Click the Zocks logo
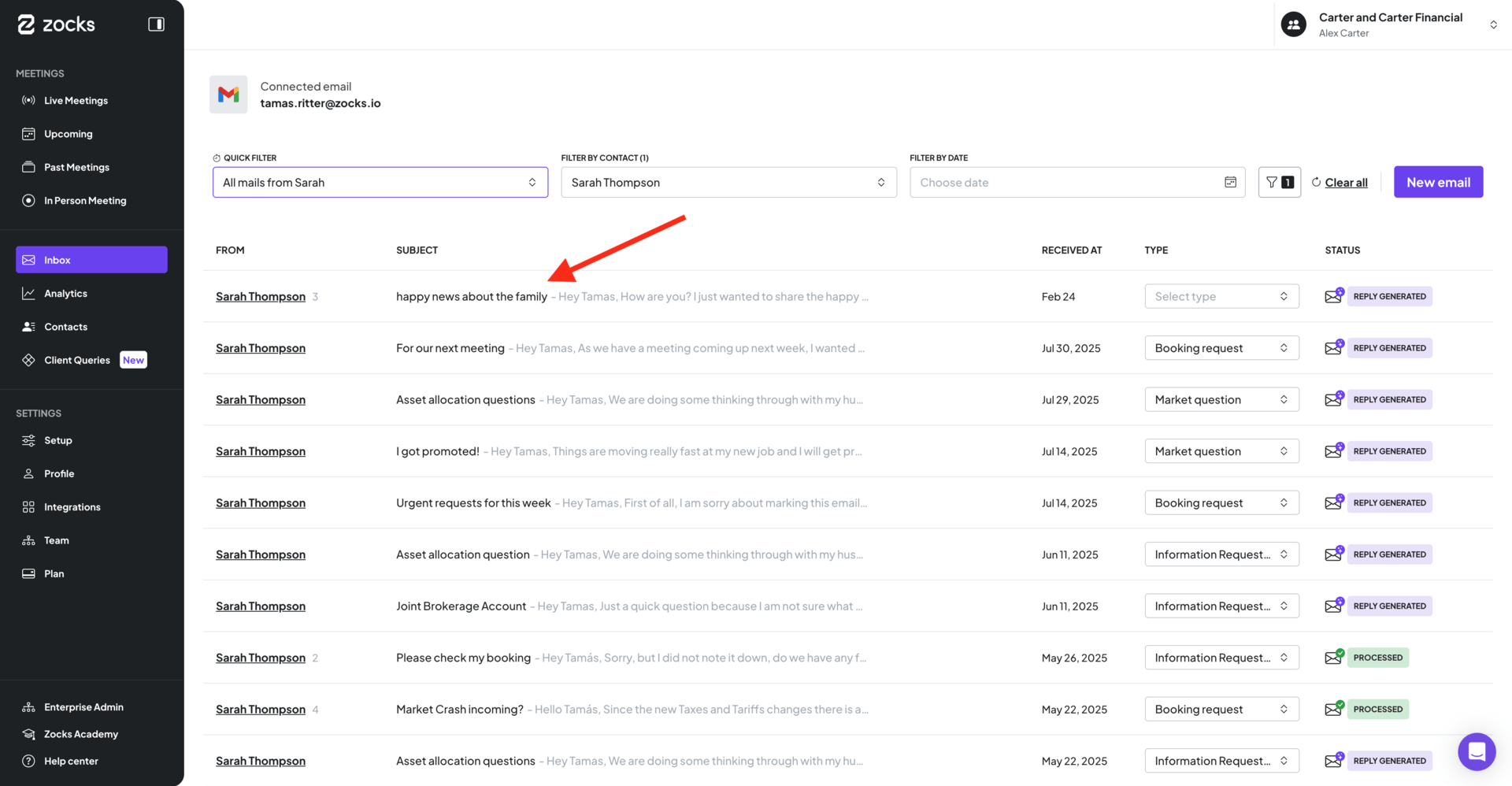This screenshot has height=786, width=1512. click(57, 24)
